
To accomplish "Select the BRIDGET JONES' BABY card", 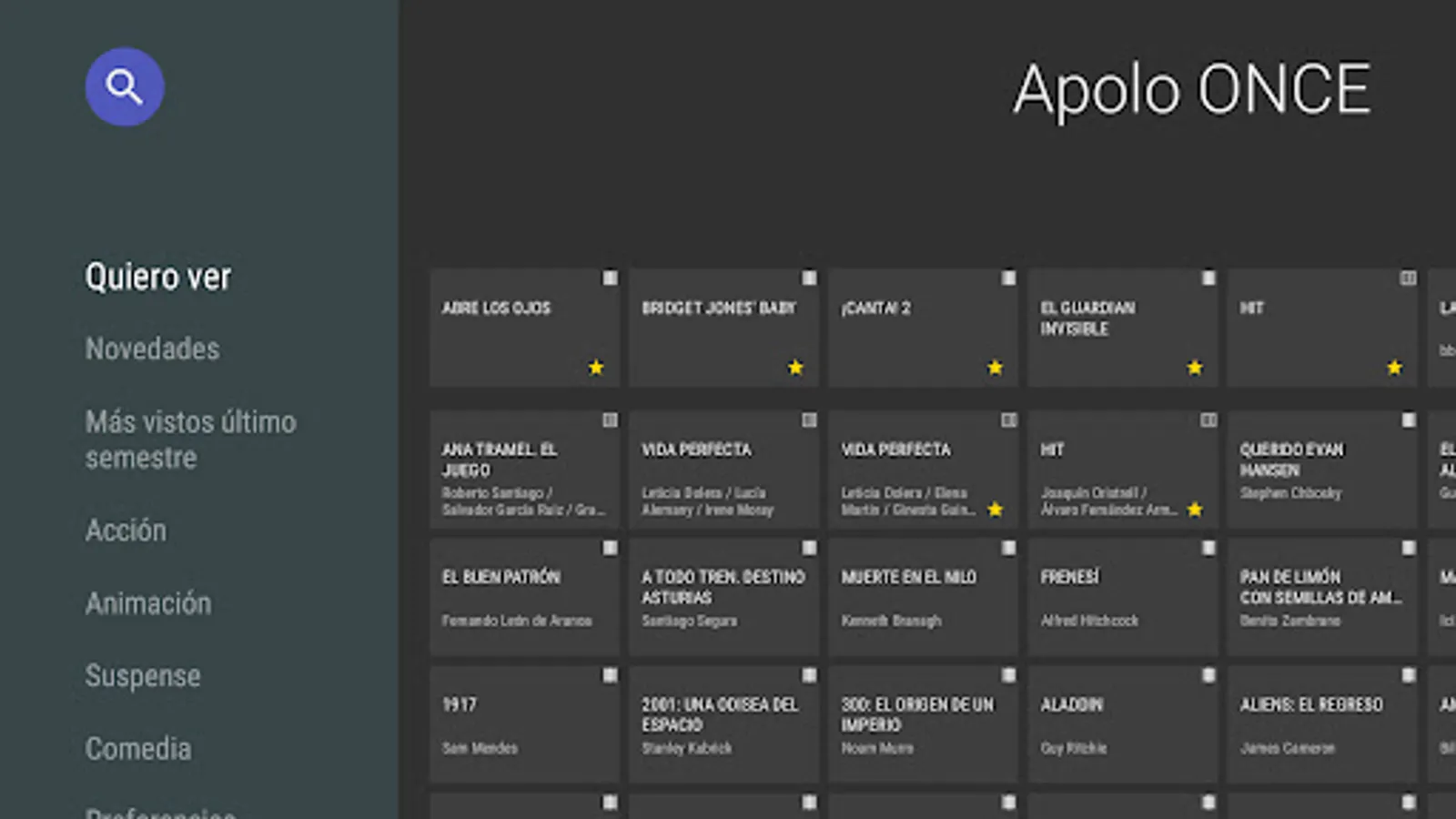I will (x=723, y=328).
